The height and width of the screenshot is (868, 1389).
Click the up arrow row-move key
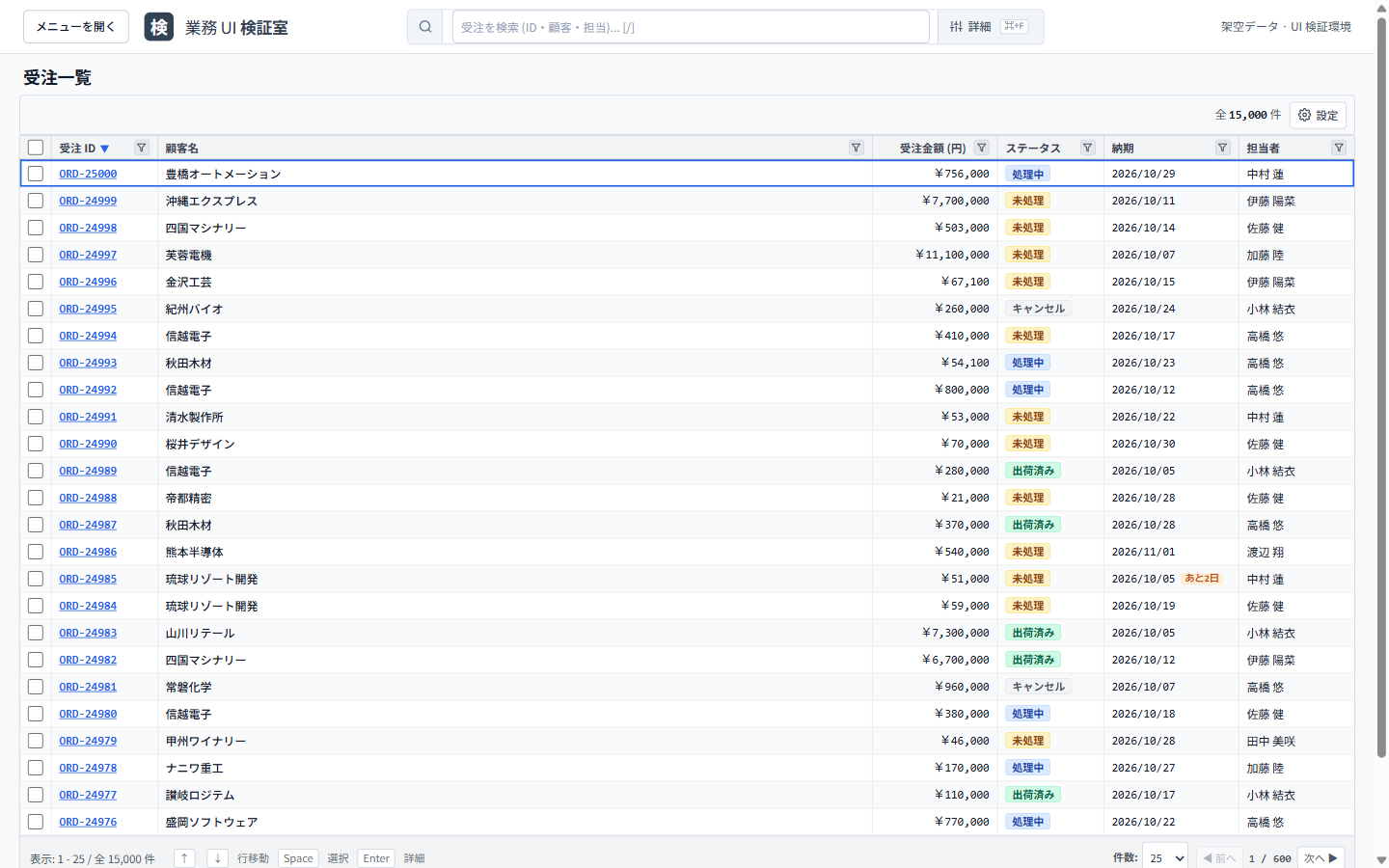pos(184,858)
